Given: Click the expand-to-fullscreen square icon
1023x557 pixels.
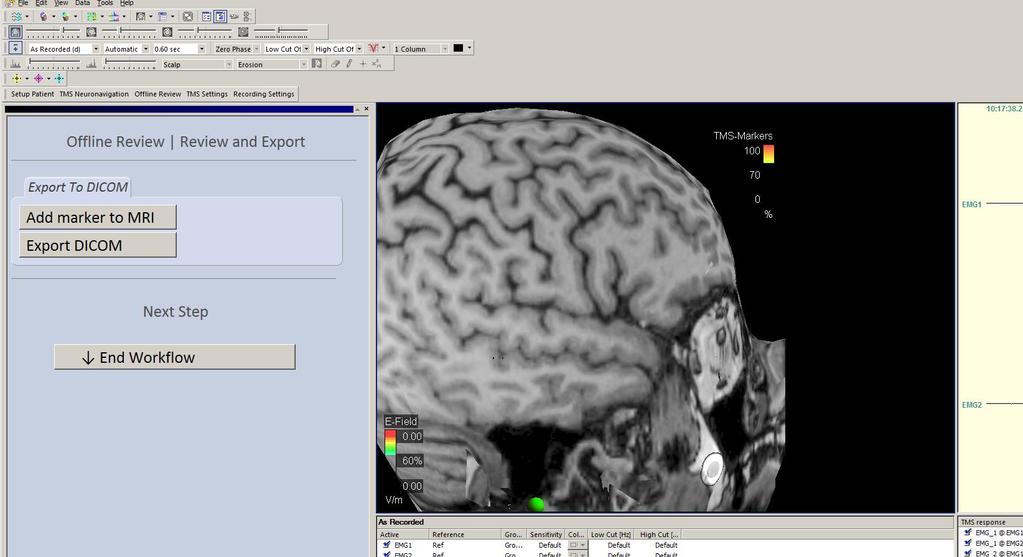Looking at the screenshot, I should 188,16.
